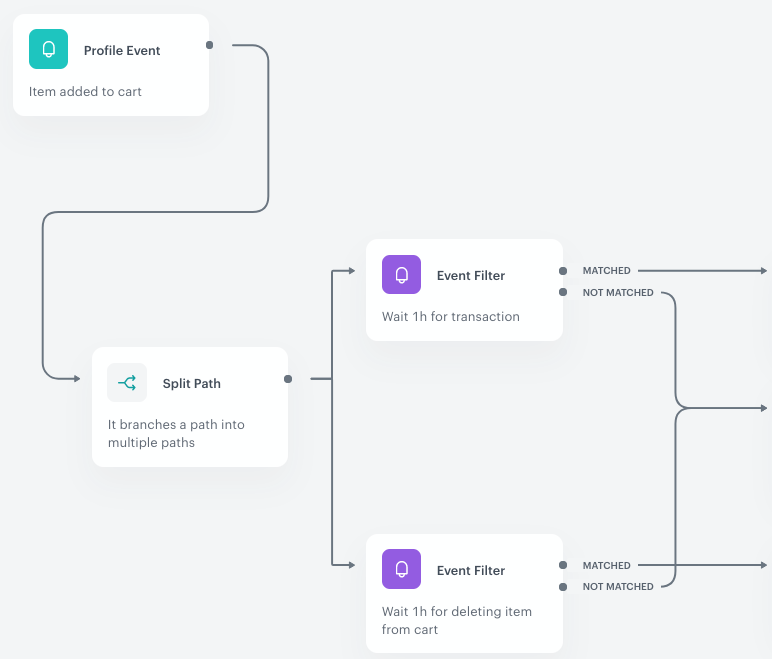Click the Event Filter title above the transaction wait
The width and height of the screenshot is (772, 659).
(x=471, y=276)
